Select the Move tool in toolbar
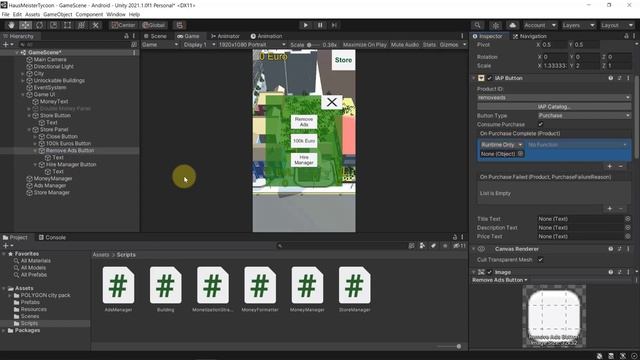 coord(25,25)
